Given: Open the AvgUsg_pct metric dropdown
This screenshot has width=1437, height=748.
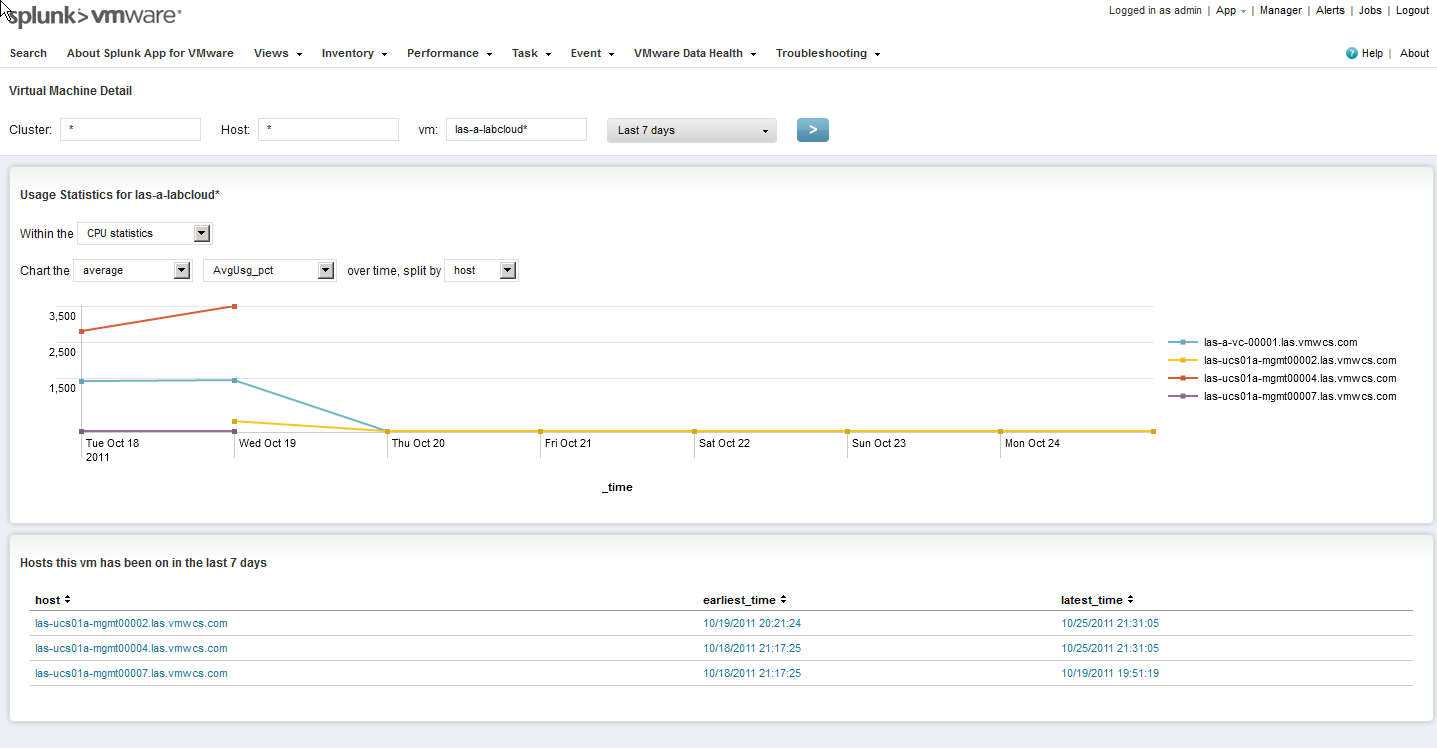Looking at the screenshot, I should click(x=269, y=270).
